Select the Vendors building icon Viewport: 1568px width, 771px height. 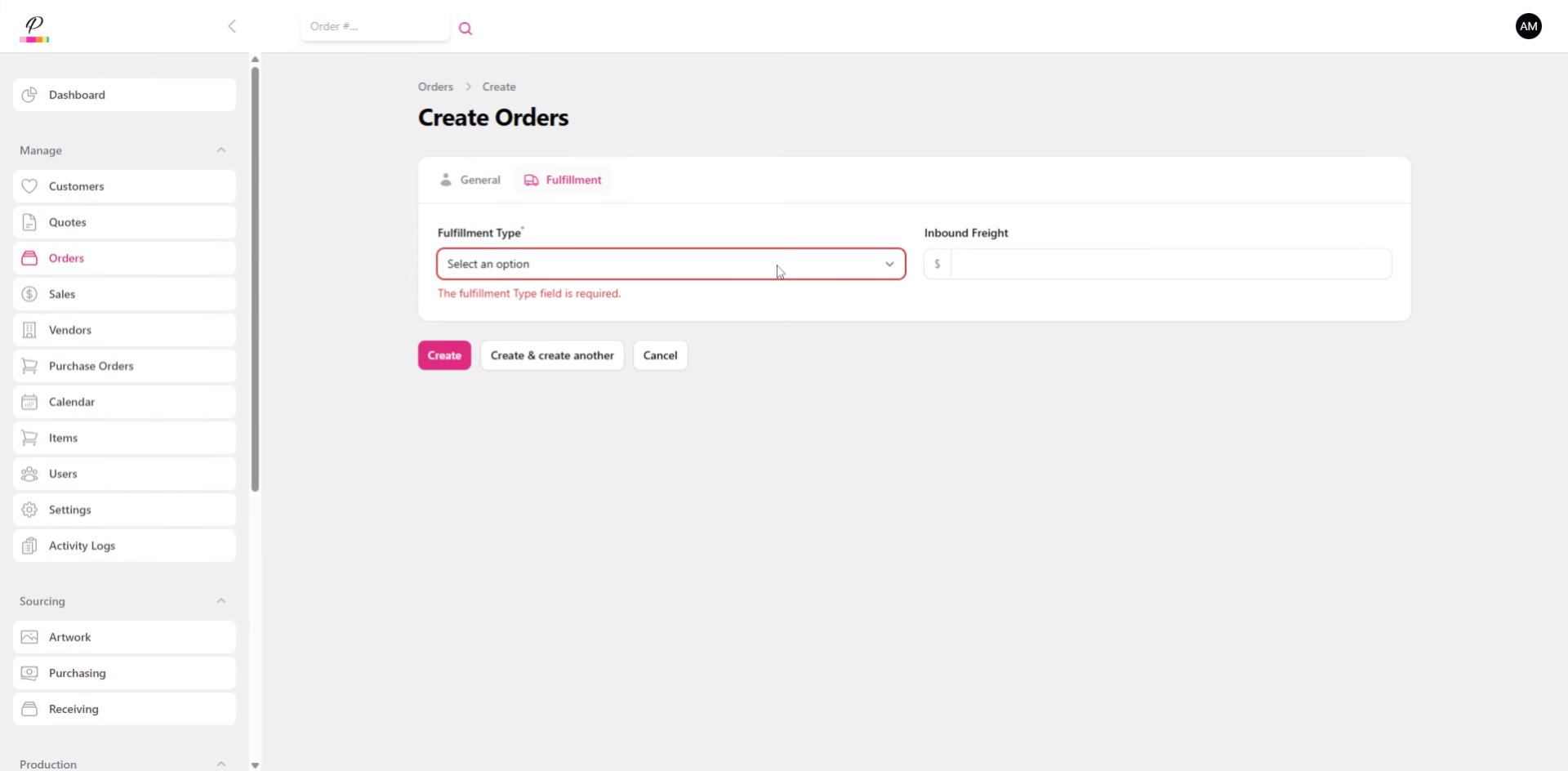pos(29,330)
